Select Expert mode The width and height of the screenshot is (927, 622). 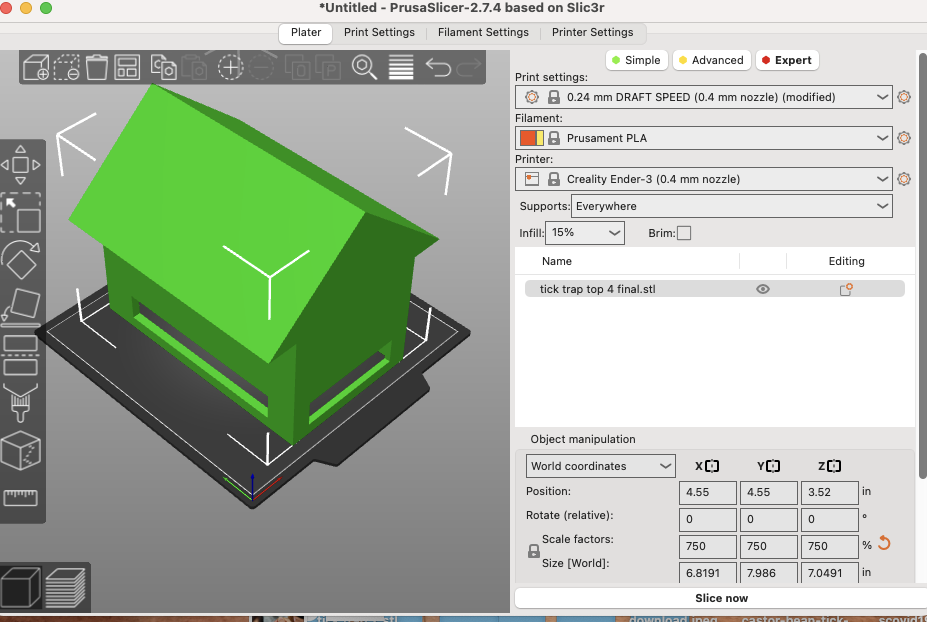click(787, 60)
